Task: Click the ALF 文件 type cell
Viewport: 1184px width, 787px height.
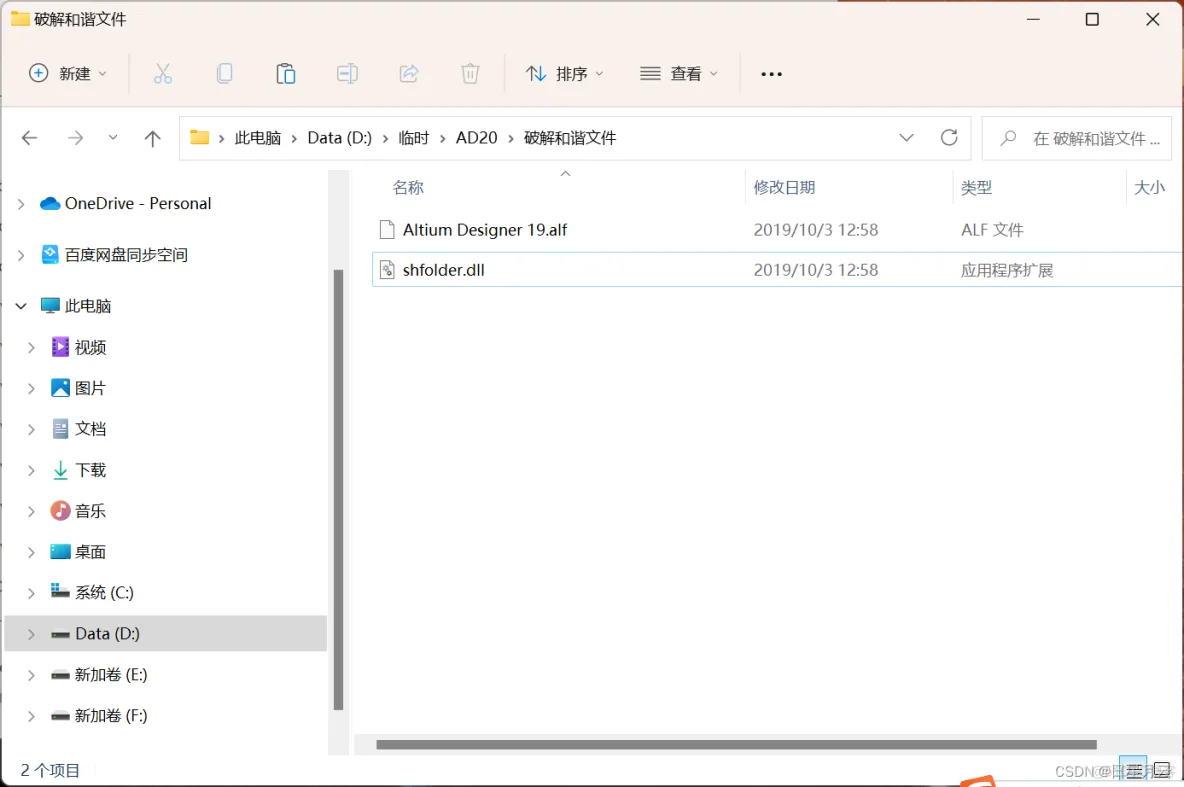Action: pos(992,230)
